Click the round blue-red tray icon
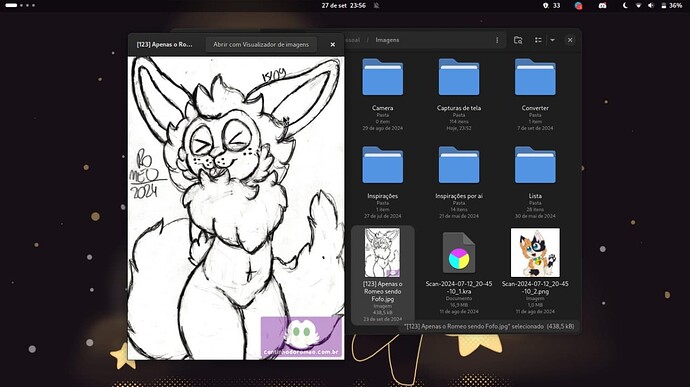690x387 pixels. click(578, 6)
